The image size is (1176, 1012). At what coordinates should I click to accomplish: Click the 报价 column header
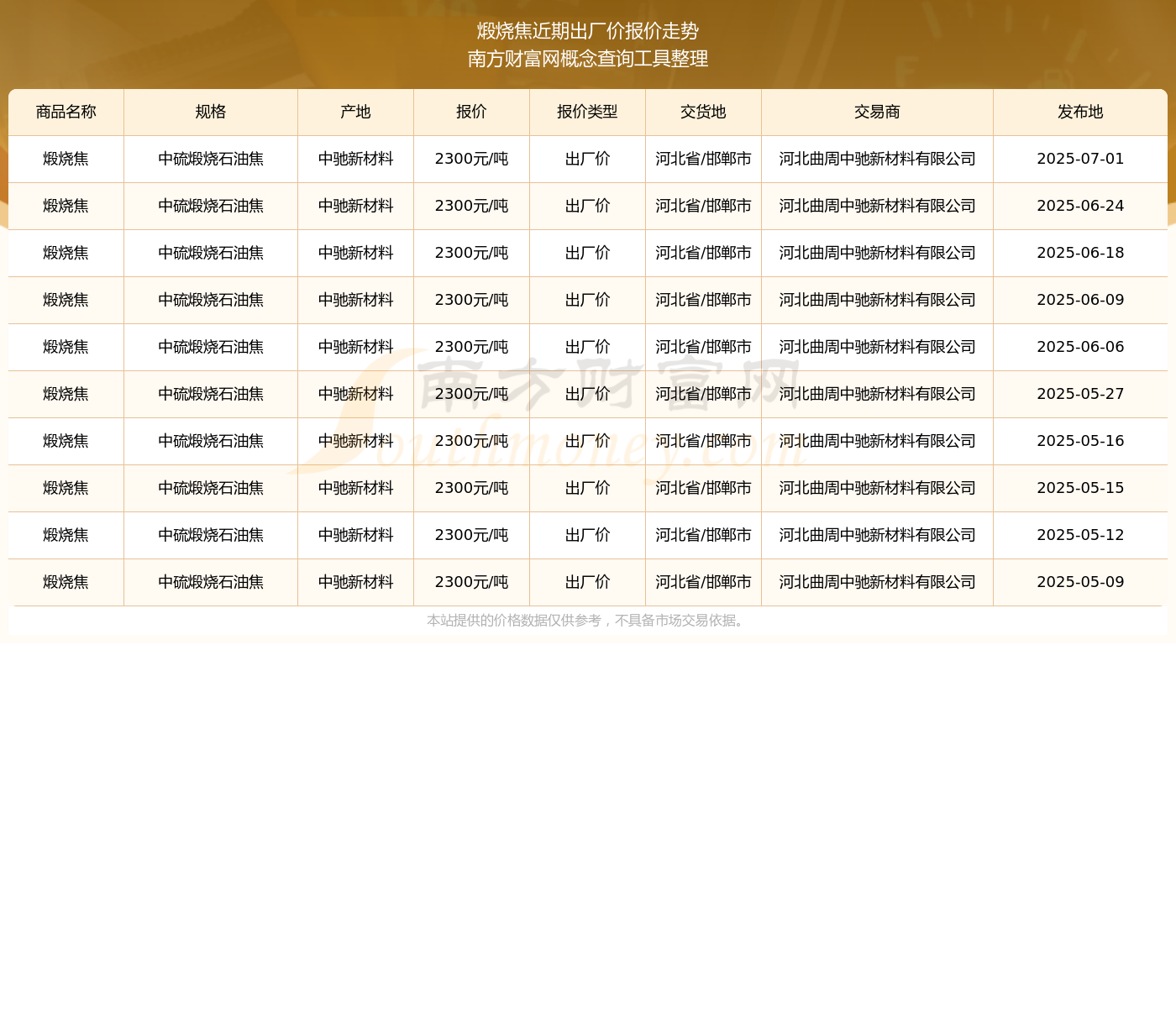tap(472, 112)
